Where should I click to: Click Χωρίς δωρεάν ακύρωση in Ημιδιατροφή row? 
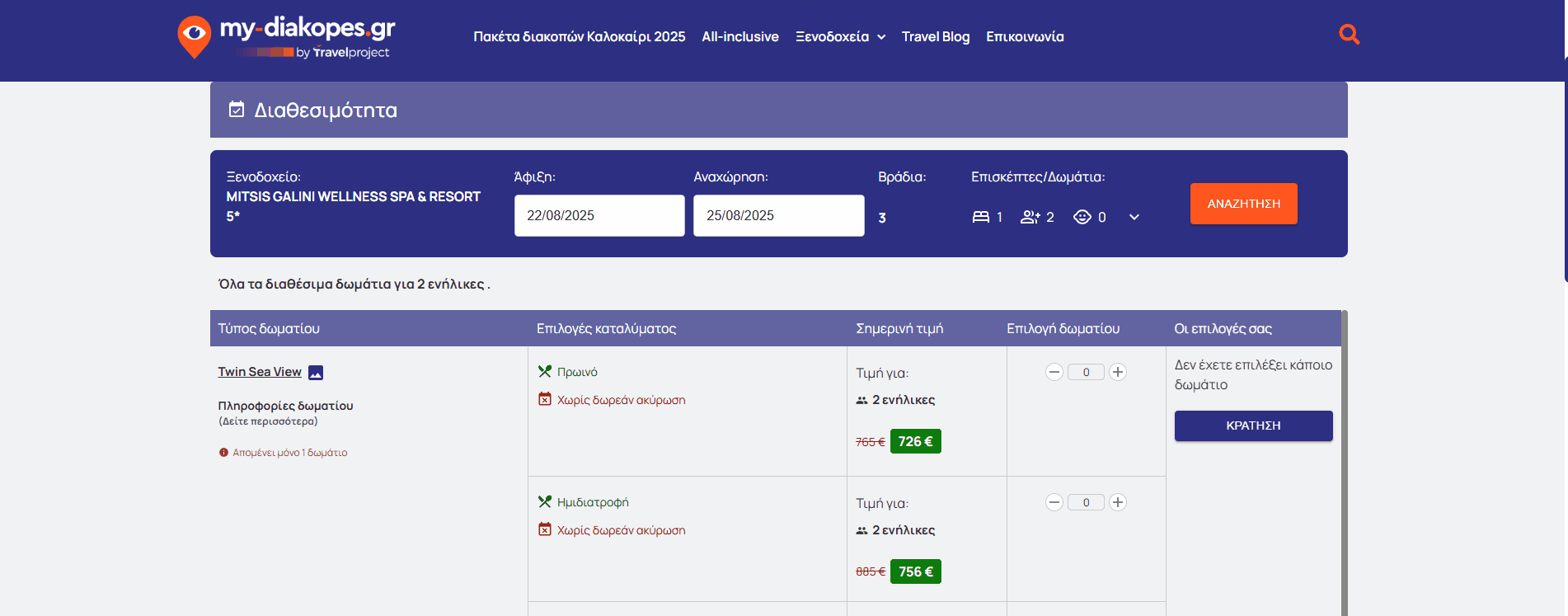pos(621,530)
